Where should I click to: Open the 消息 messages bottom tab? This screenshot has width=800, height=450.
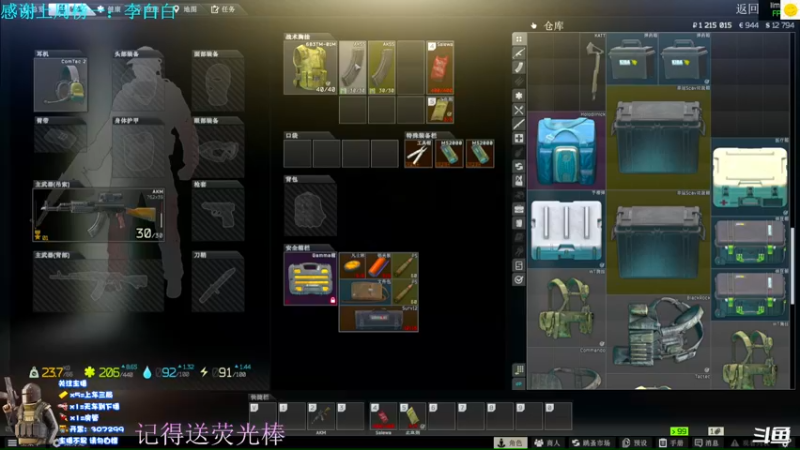click(x=707, y=443)
